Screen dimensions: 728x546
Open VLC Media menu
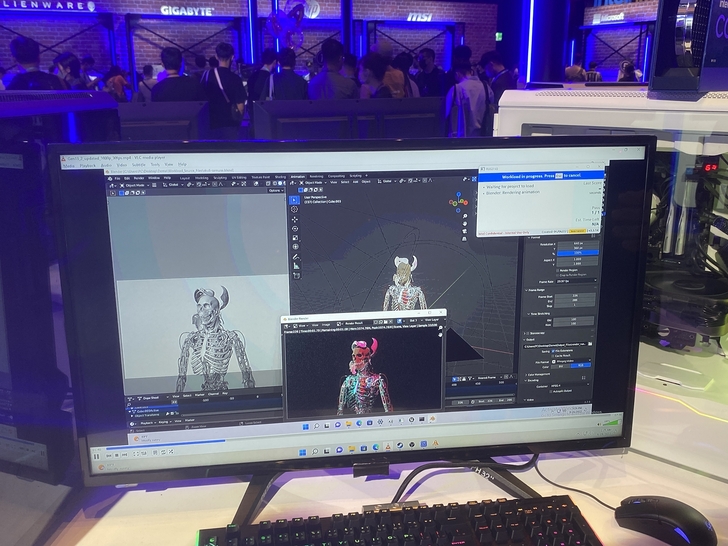point(68,166)
